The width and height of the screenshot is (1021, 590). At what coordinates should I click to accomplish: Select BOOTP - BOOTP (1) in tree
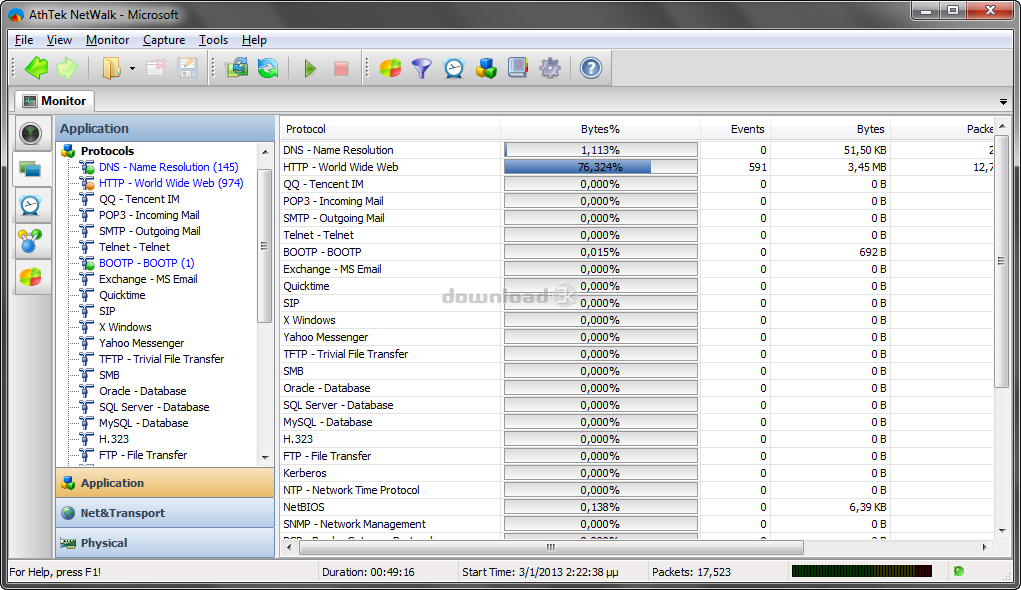[x=147, y=263]
